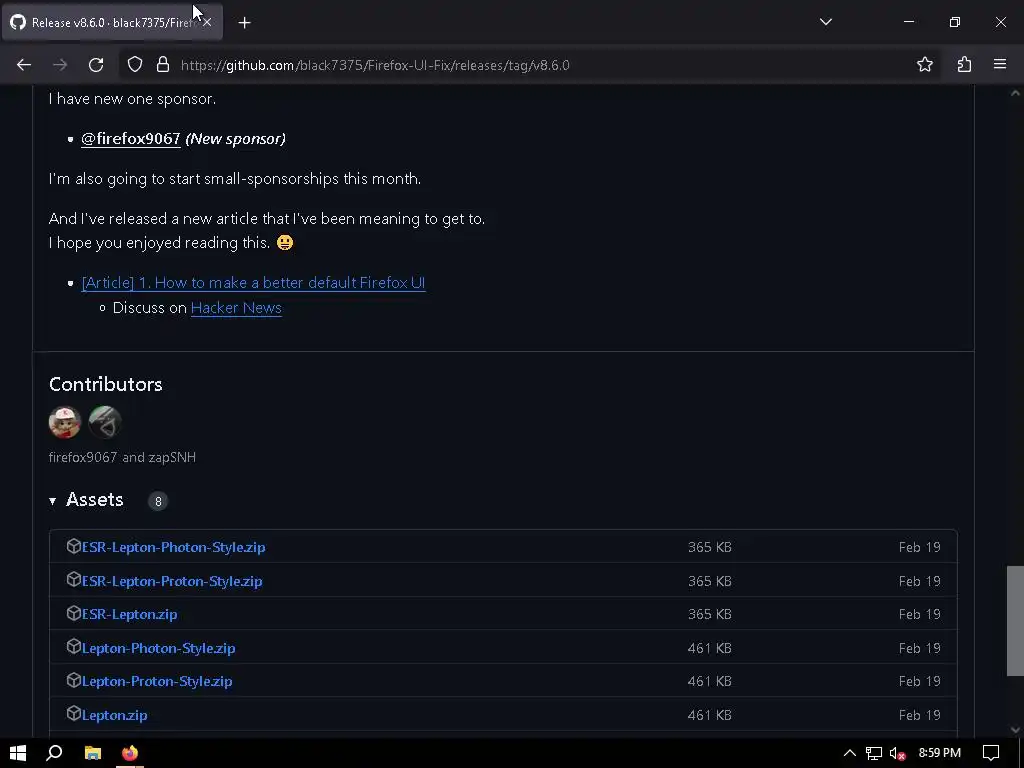This screenshot has width=1024, height=768.
Task: Click 365 KB size for ESR-Lepton.zip
Action: pyautogui.click(x=709, y=615)
